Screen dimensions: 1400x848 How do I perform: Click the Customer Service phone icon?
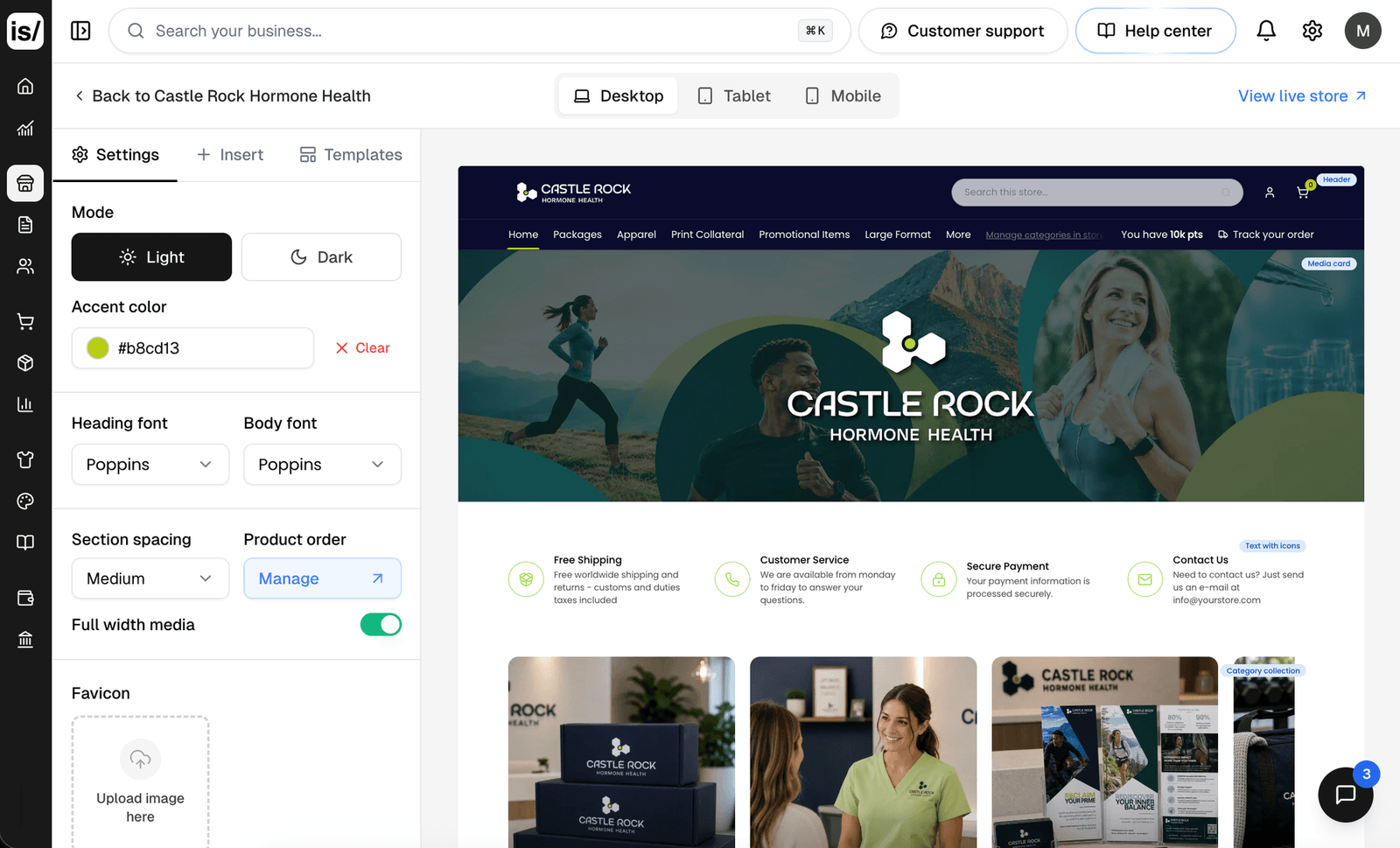(x=732, y=579)
